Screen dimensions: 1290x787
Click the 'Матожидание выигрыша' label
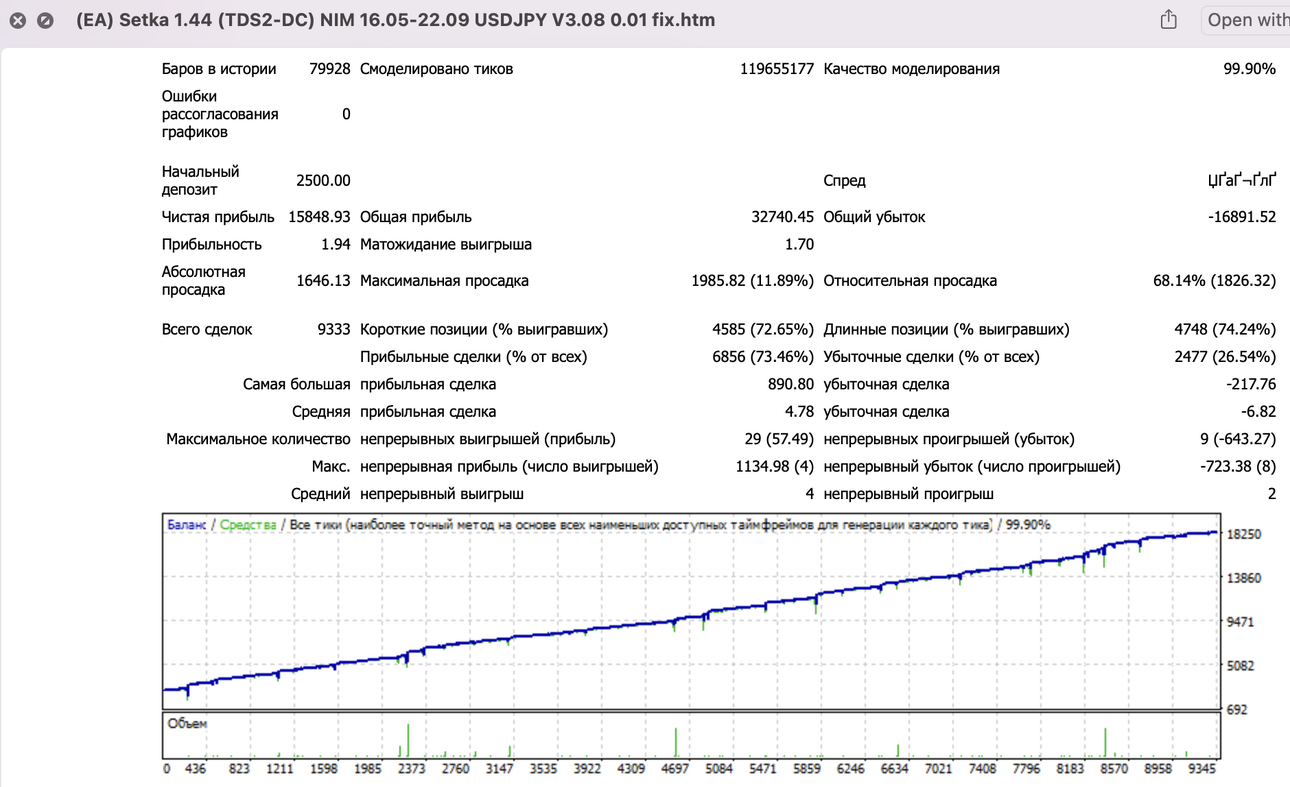tap(446, 244)
